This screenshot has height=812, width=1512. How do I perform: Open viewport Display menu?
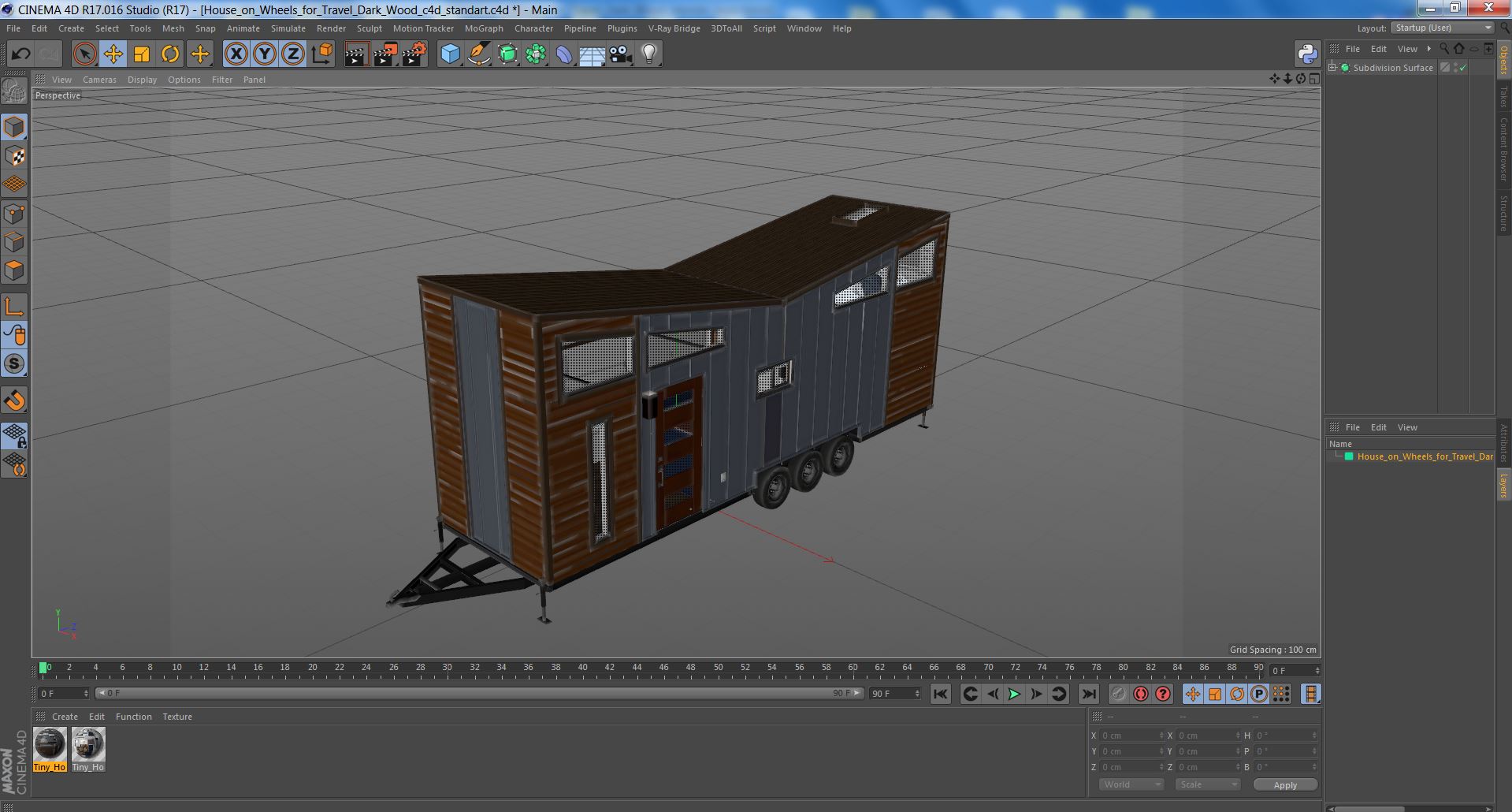click(142, 80)
